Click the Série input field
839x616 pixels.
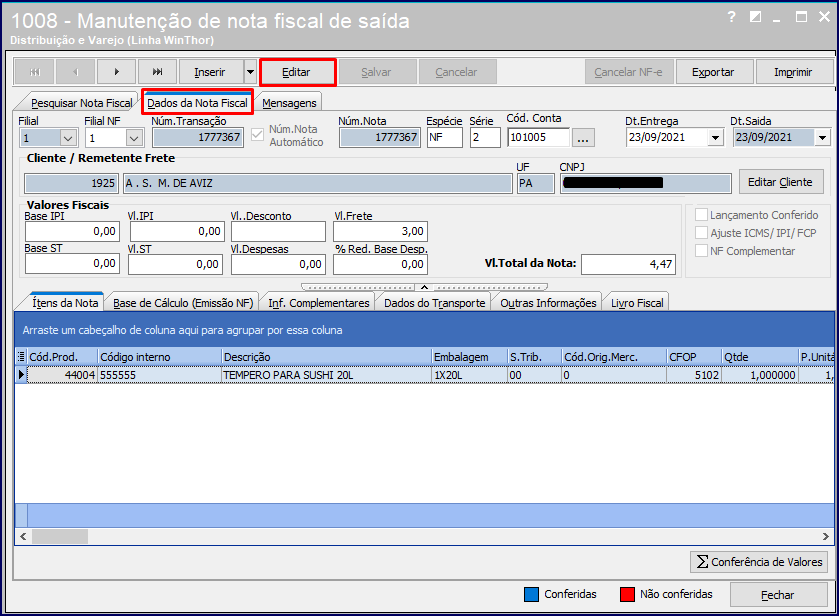[x=485, y=138]
